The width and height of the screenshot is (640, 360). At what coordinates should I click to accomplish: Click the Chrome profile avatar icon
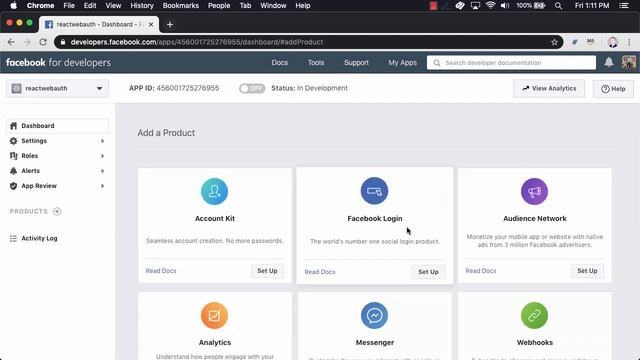tap(612, 42)
